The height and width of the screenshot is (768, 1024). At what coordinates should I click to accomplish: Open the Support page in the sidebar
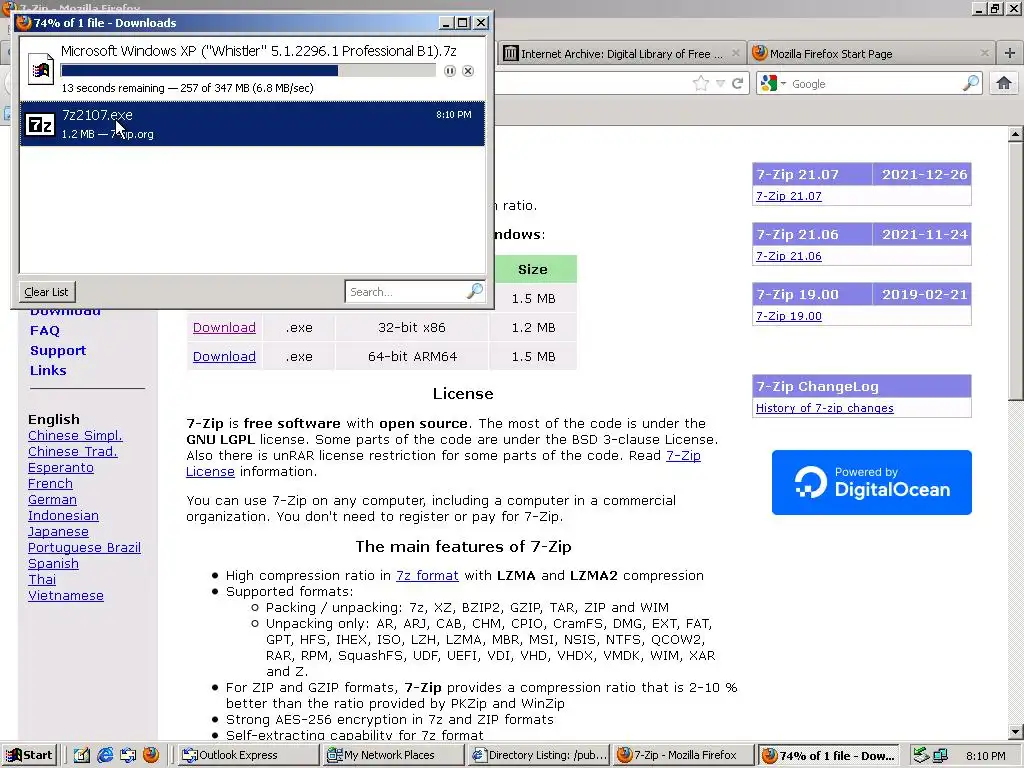[x=58, y=350]
